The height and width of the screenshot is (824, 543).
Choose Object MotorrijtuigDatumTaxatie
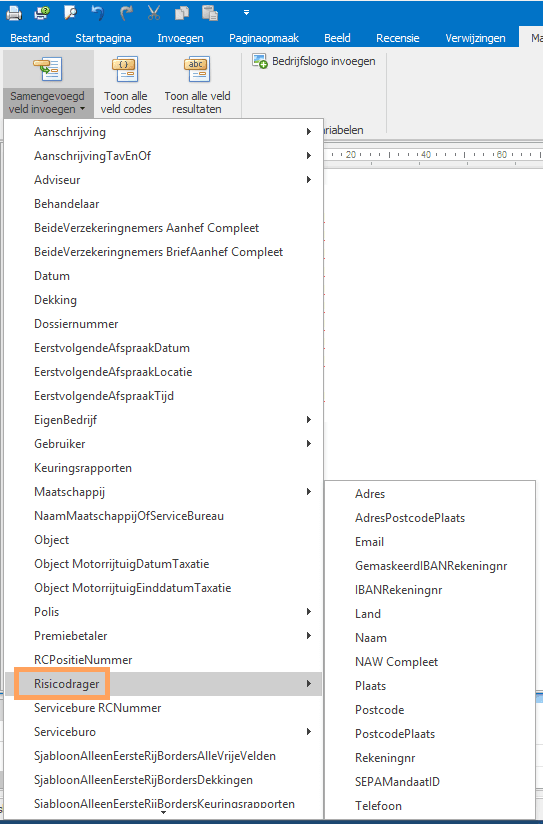coord(163,564)
